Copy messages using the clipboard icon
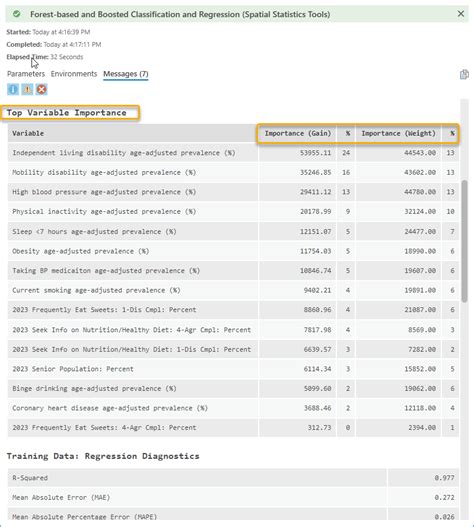The width and height of the screenshot is (474, 527). 464,74
